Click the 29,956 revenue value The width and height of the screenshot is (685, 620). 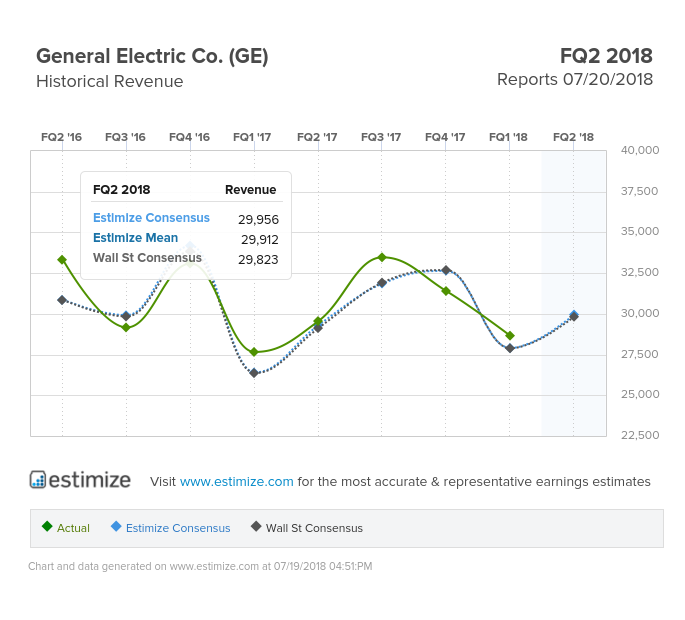(x=259, y=219)
